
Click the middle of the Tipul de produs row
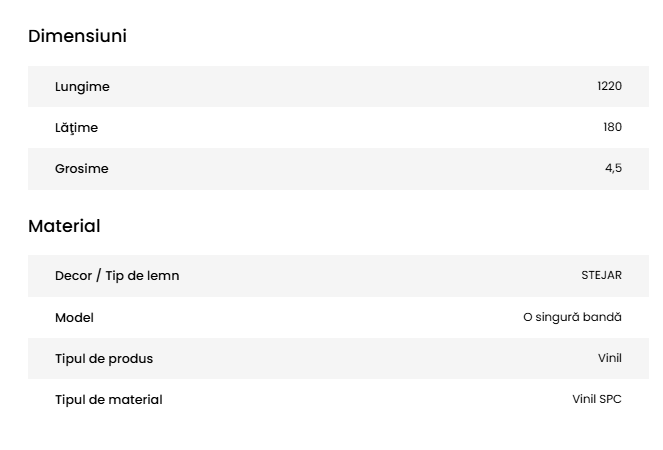pyautogui.click(x=338, y=359)
